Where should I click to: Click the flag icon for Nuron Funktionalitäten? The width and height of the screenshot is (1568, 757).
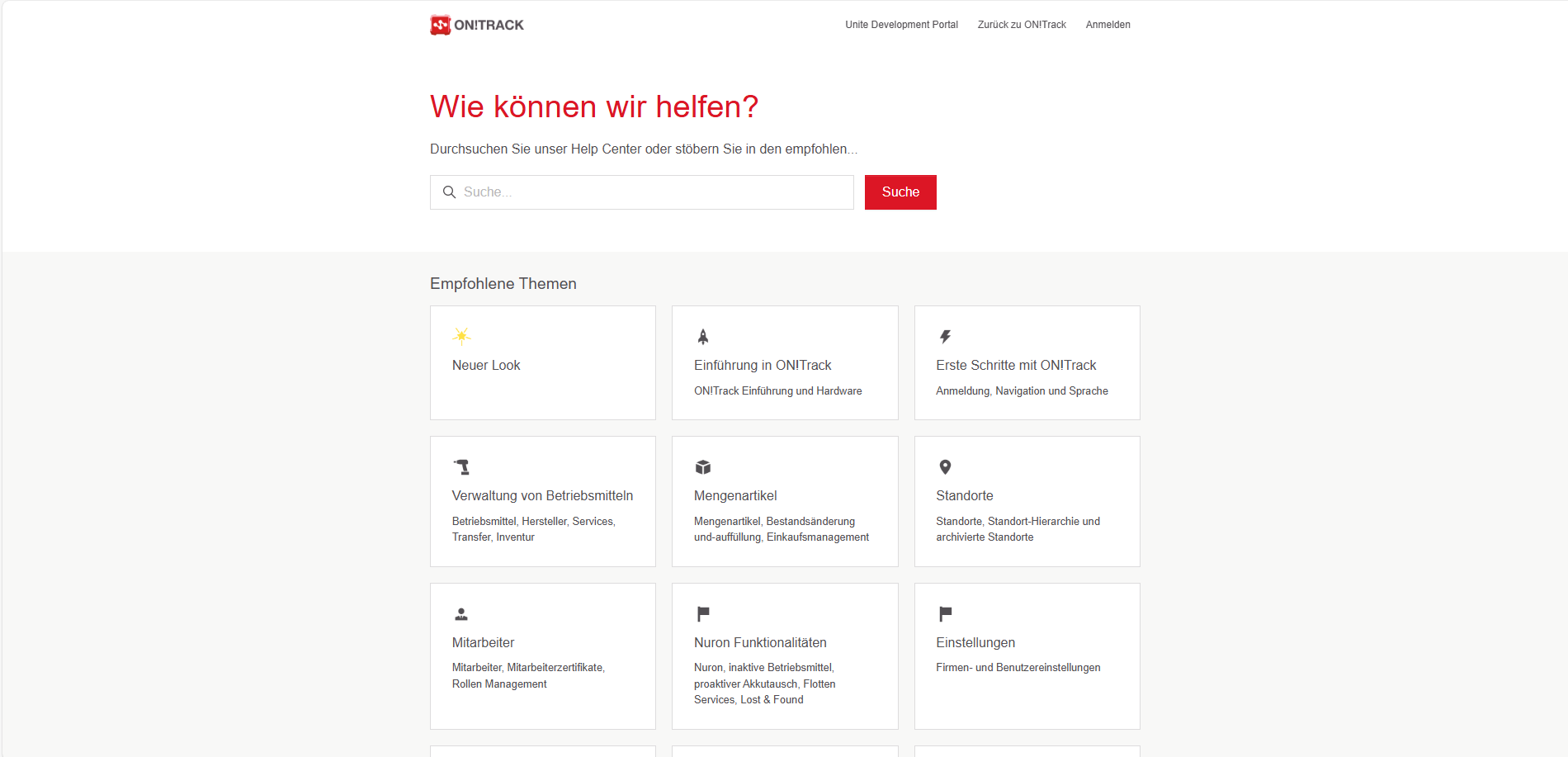coord(703,613)
